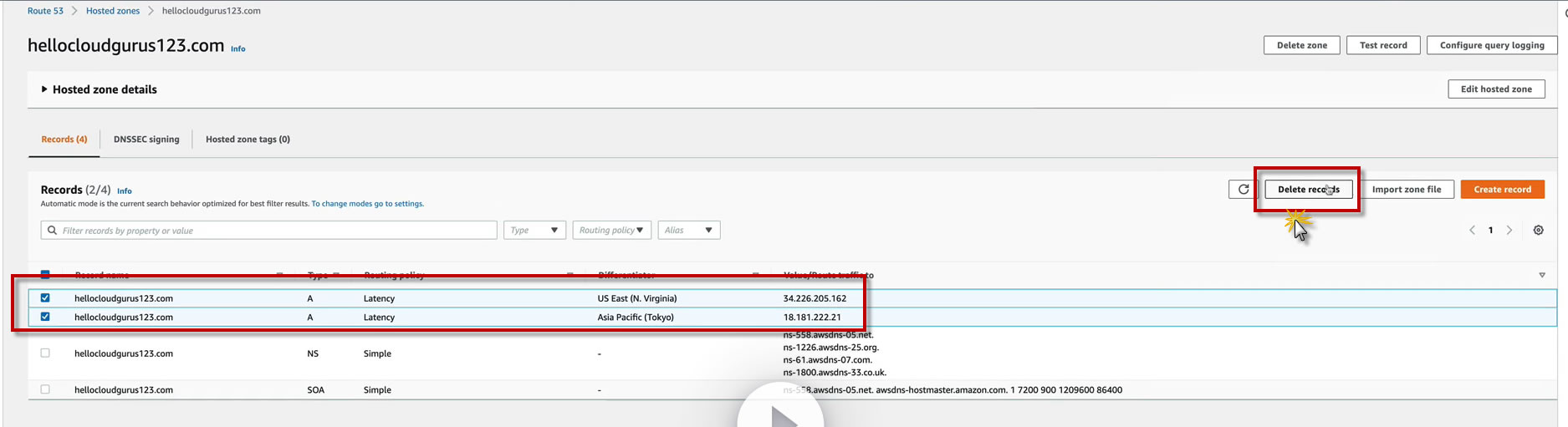The height and width of the screenshot is (427, 1568).
Task: Toggle the select-all records checkbox
Action: pos(45,274)
